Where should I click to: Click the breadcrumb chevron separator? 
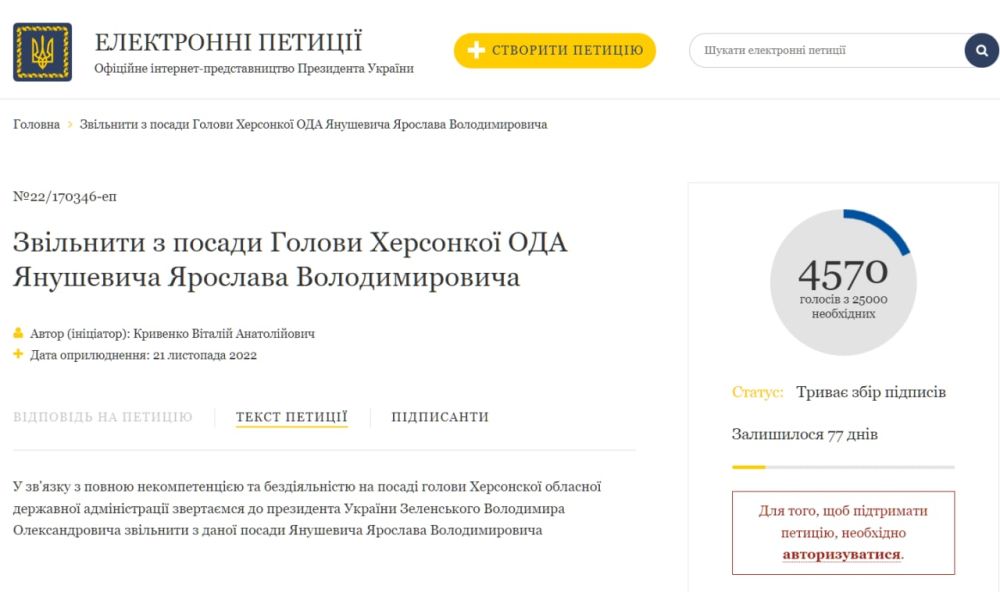(70, 125)
